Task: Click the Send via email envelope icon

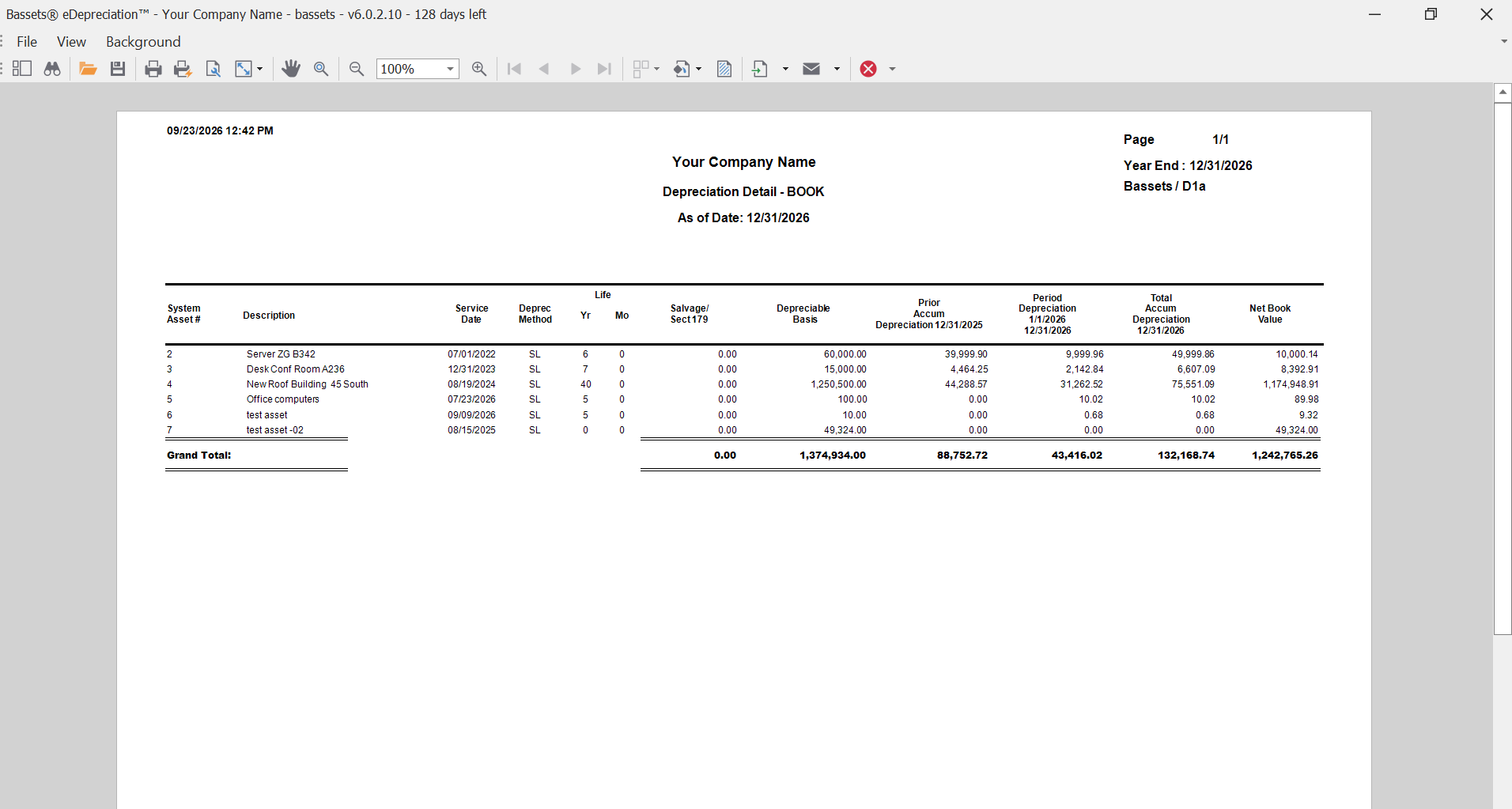Action: (x=811, y=69)
